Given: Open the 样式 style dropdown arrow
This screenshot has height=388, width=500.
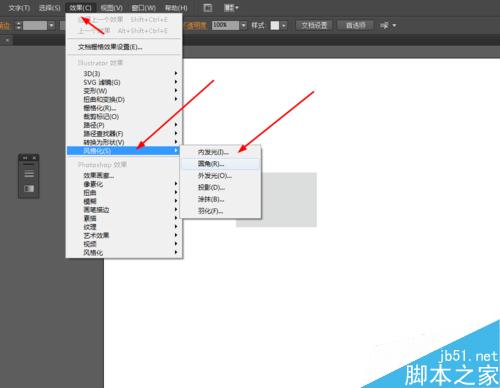Looking at the screenshot, I should pyautogui.click(x=284, y=25).
